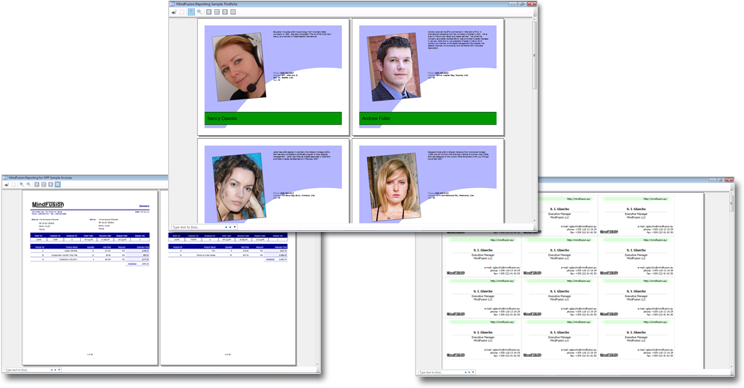The height and width of the screenshot is (388, 744).
Task: Click Copy icon in Portfolio window toolbar
Action: click(182, 12)
